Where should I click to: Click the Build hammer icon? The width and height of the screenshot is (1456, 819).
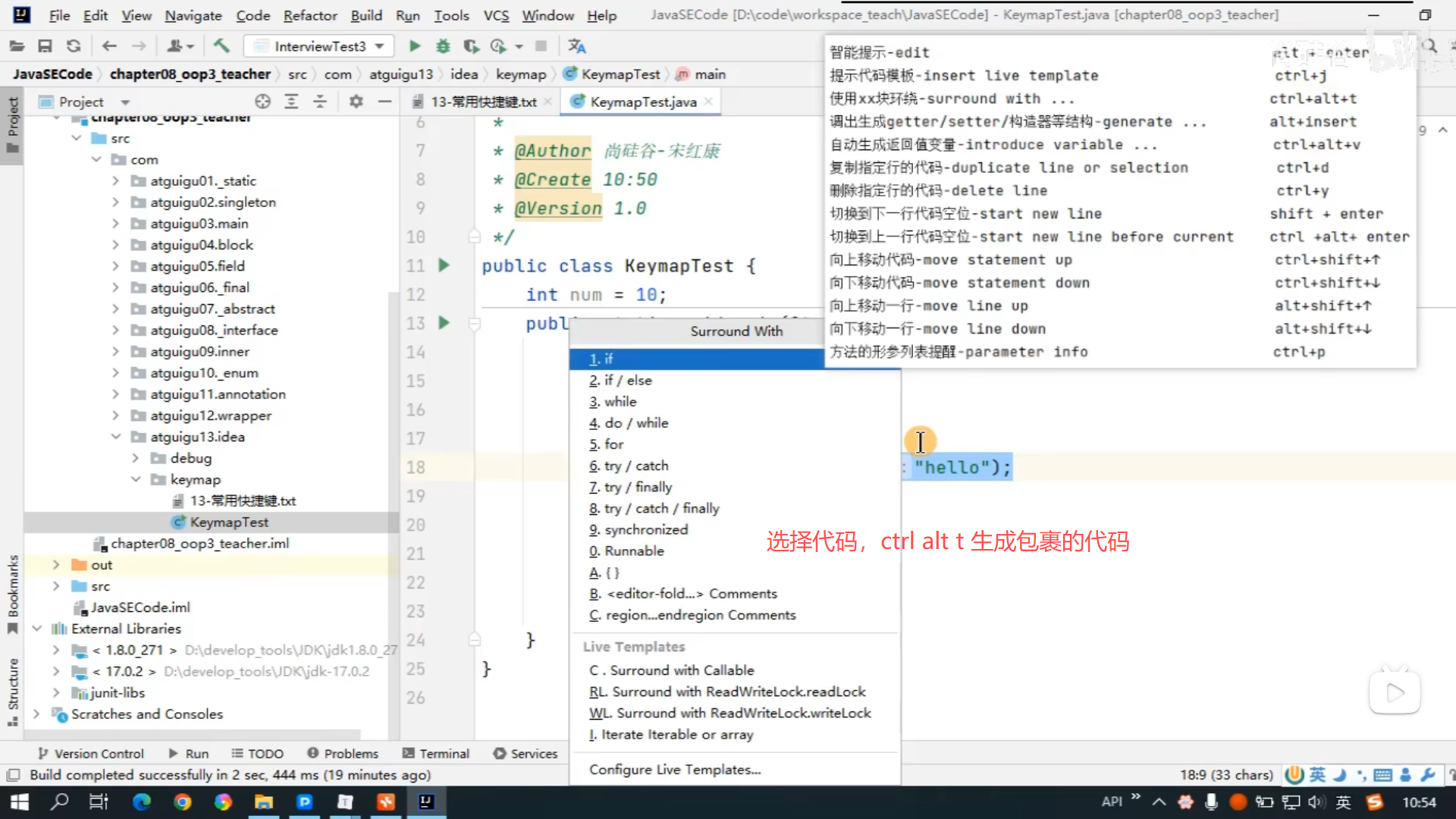tap(221, 46)
